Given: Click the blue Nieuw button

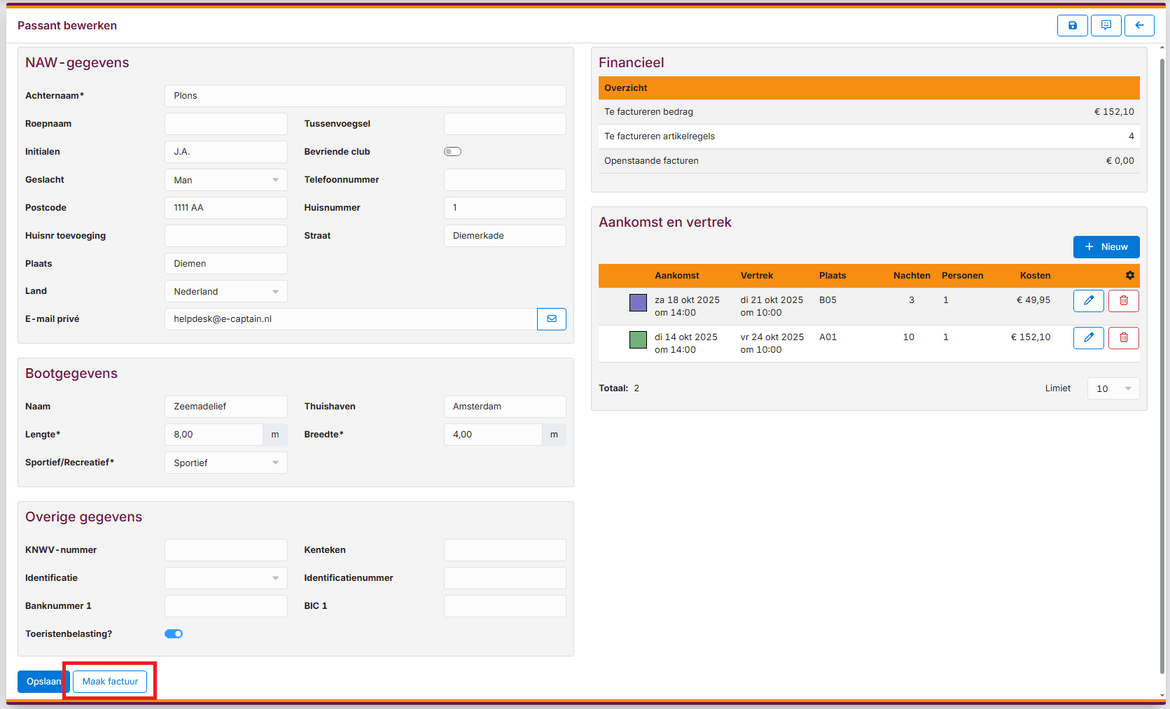Looking at the screenshot, I should pos(1106,246).
